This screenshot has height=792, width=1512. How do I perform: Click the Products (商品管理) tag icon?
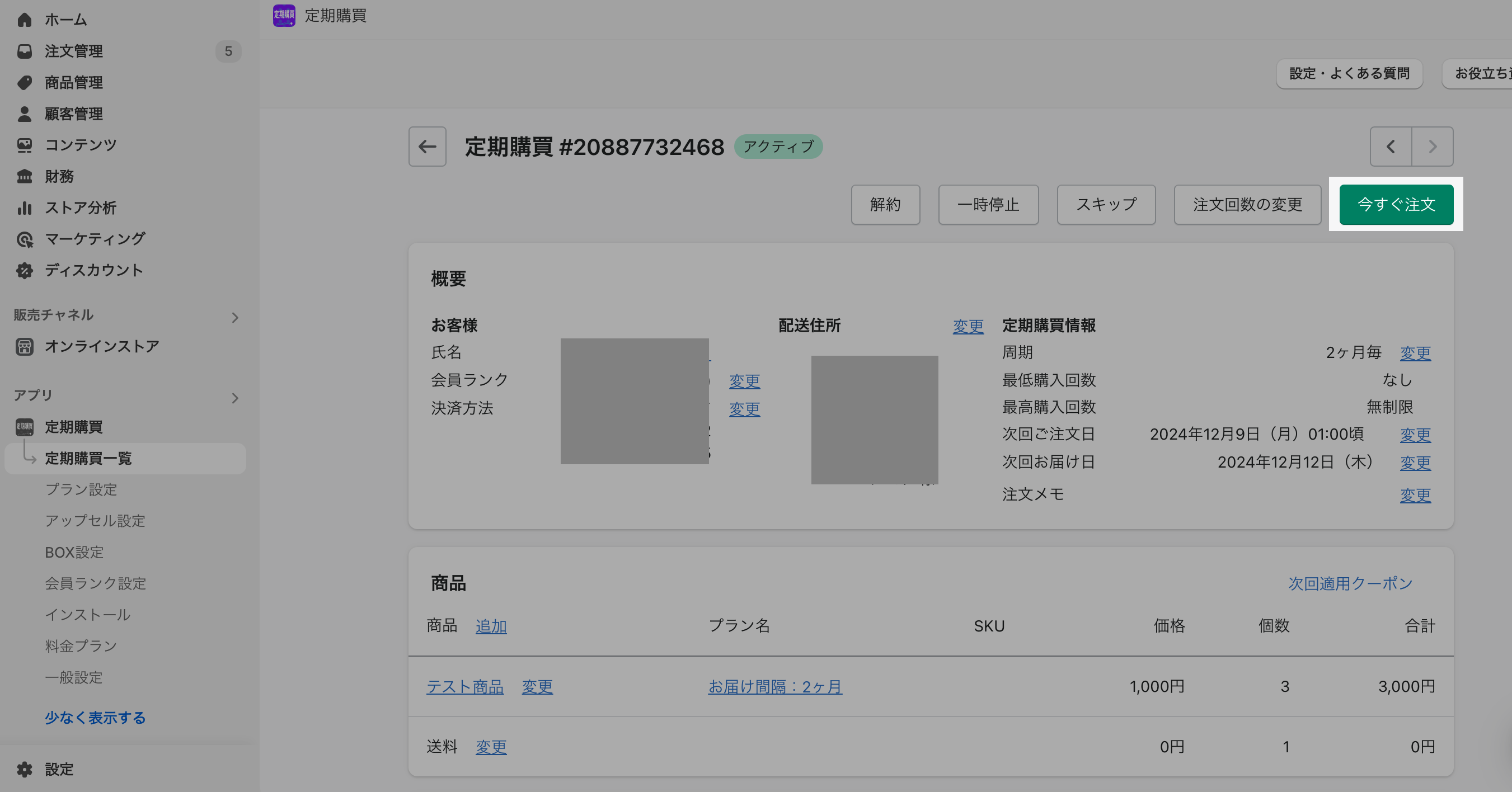click(x=25, y=83)
